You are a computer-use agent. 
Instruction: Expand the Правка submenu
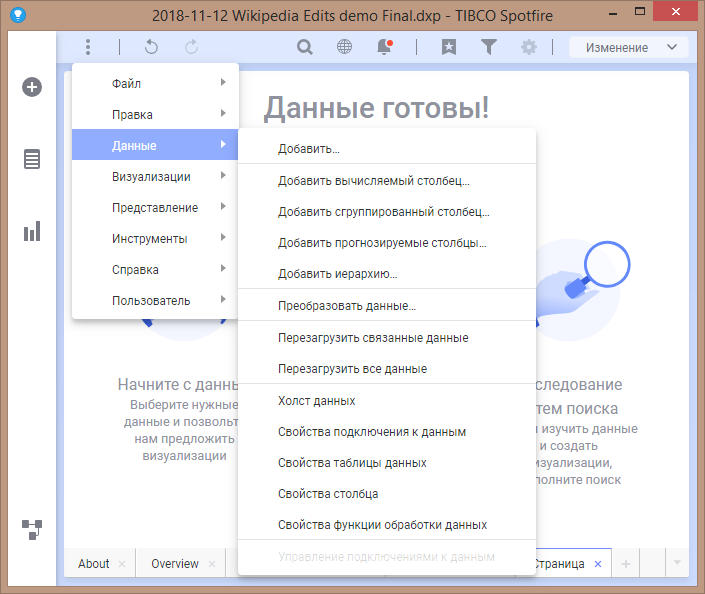click(x=155, y=114)
